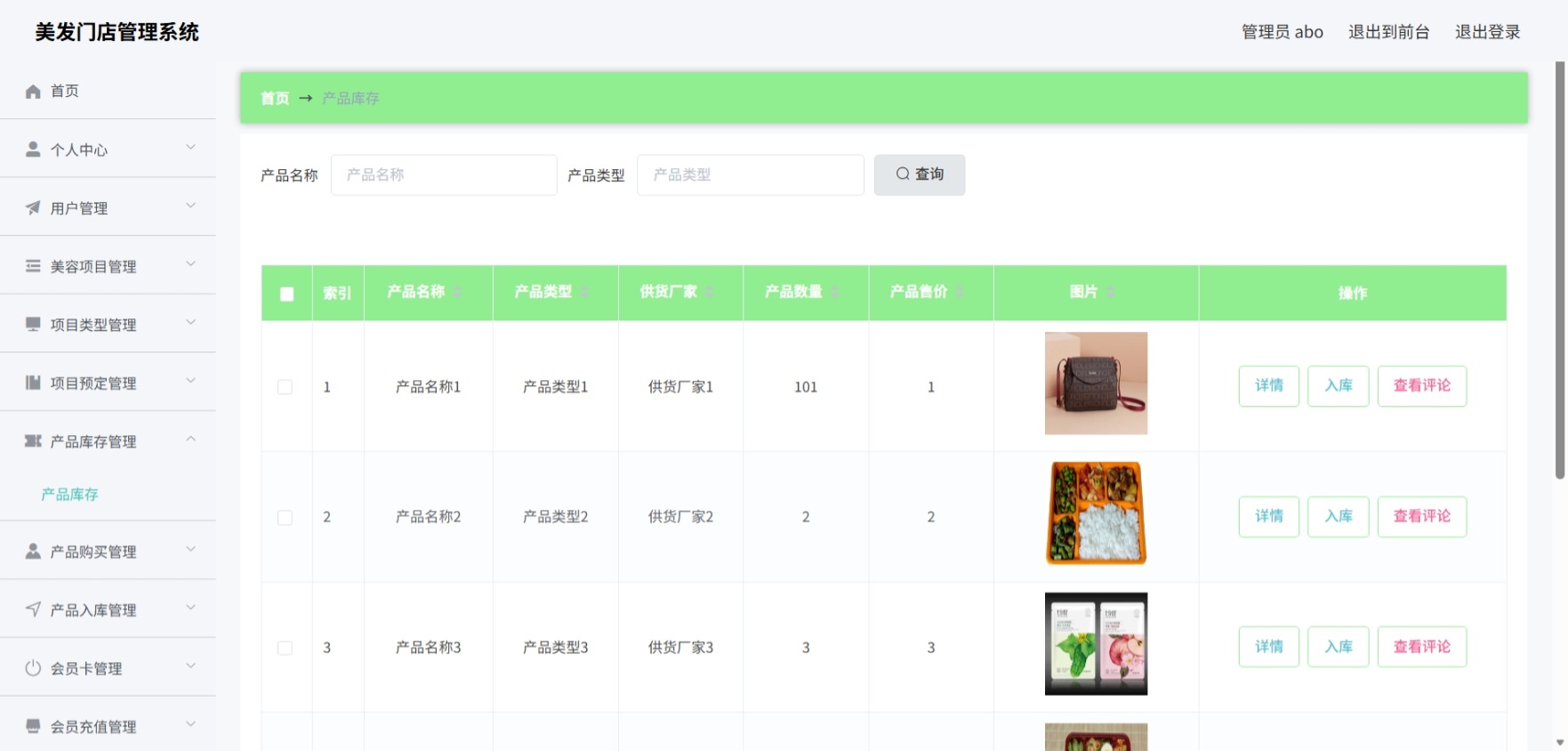Expand the 个人中心 menu chevron
Viewport: 1568px width, 751px height.
tap(190, 147)
